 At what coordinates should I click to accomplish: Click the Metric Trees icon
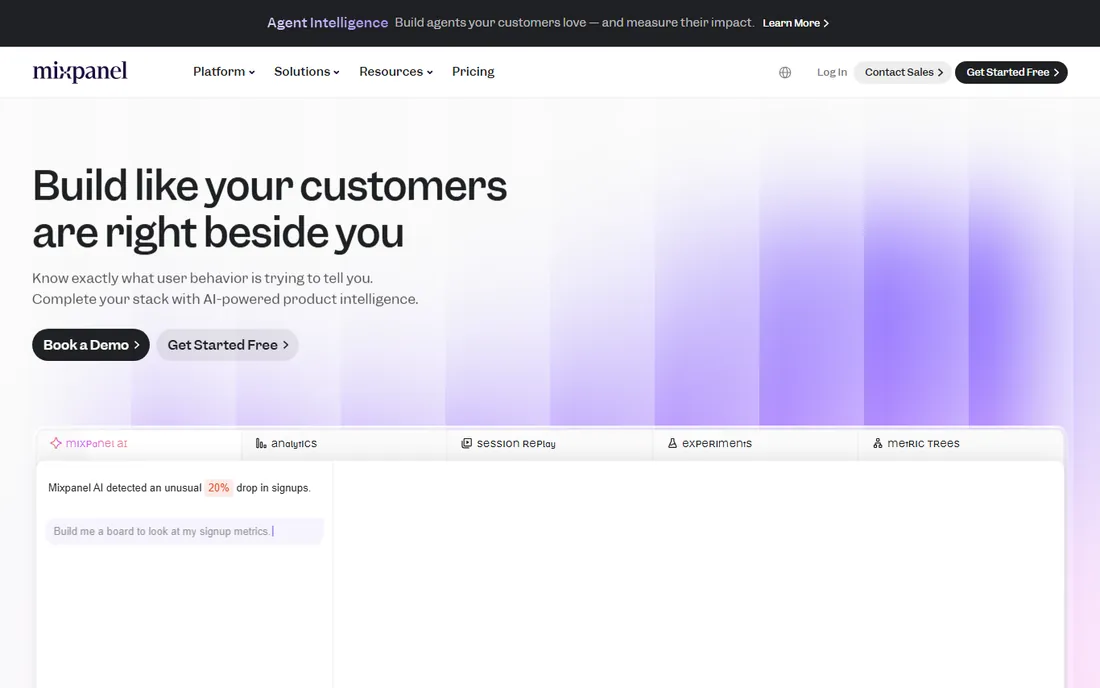point(878,443)
